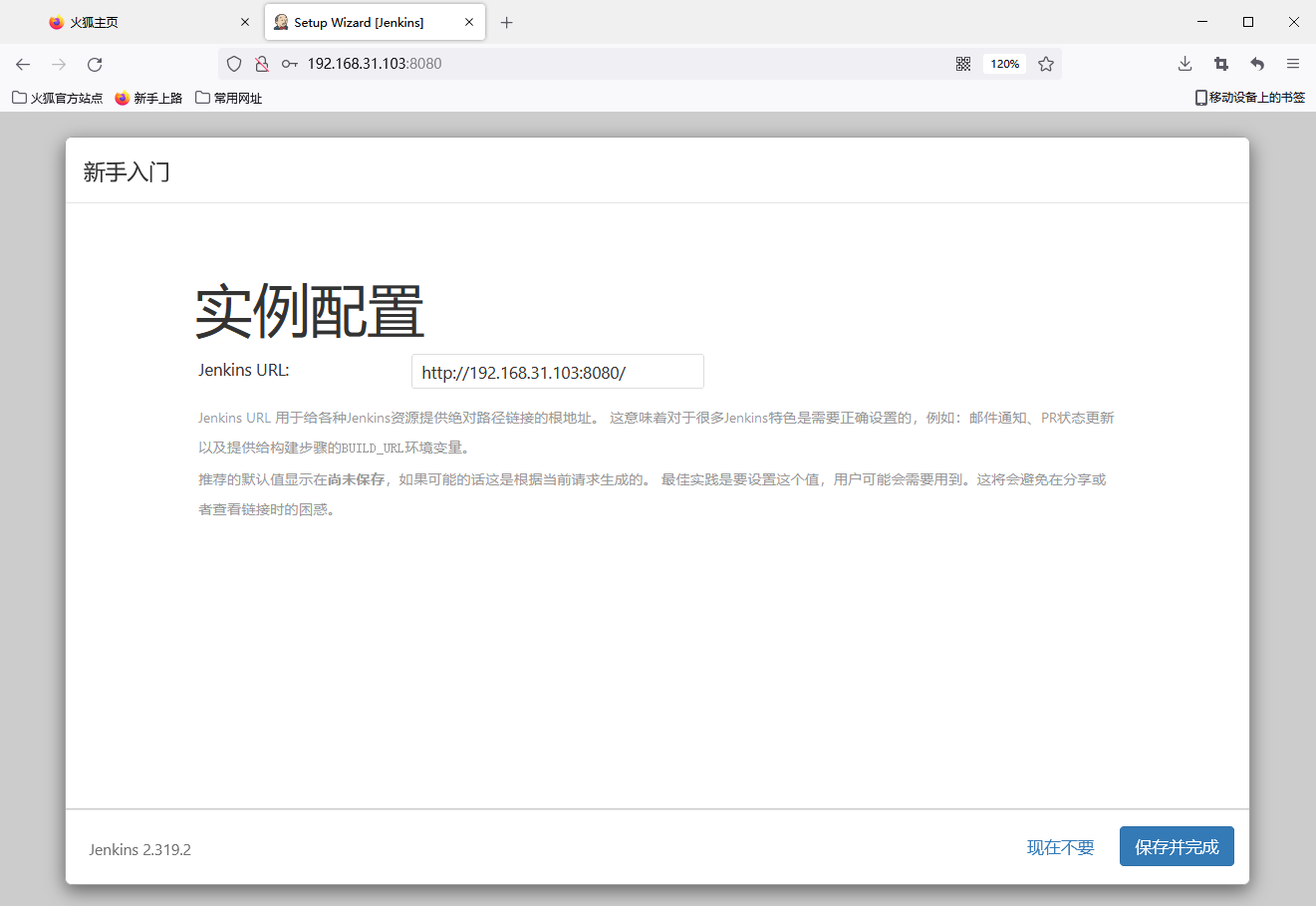Open the downloads panel
The height and width of the screenshot is (906, 1316).
click(1184, 64)
